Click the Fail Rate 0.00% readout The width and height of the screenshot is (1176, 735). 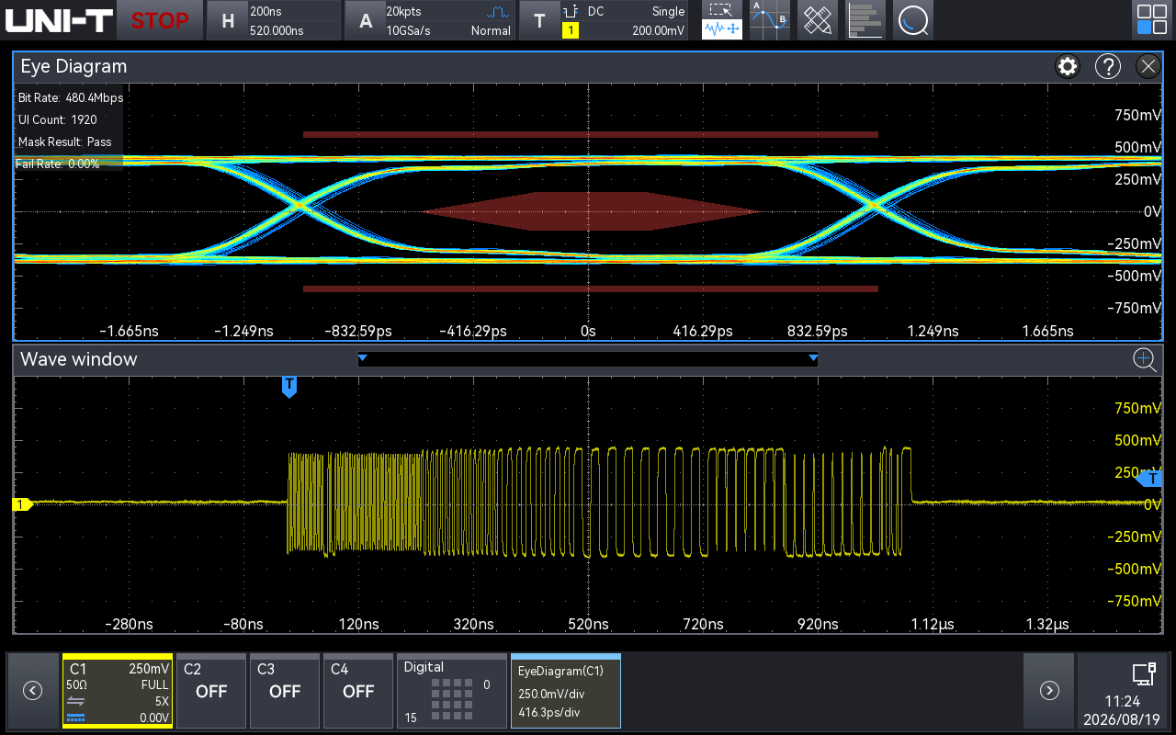(x=58, y=164)
